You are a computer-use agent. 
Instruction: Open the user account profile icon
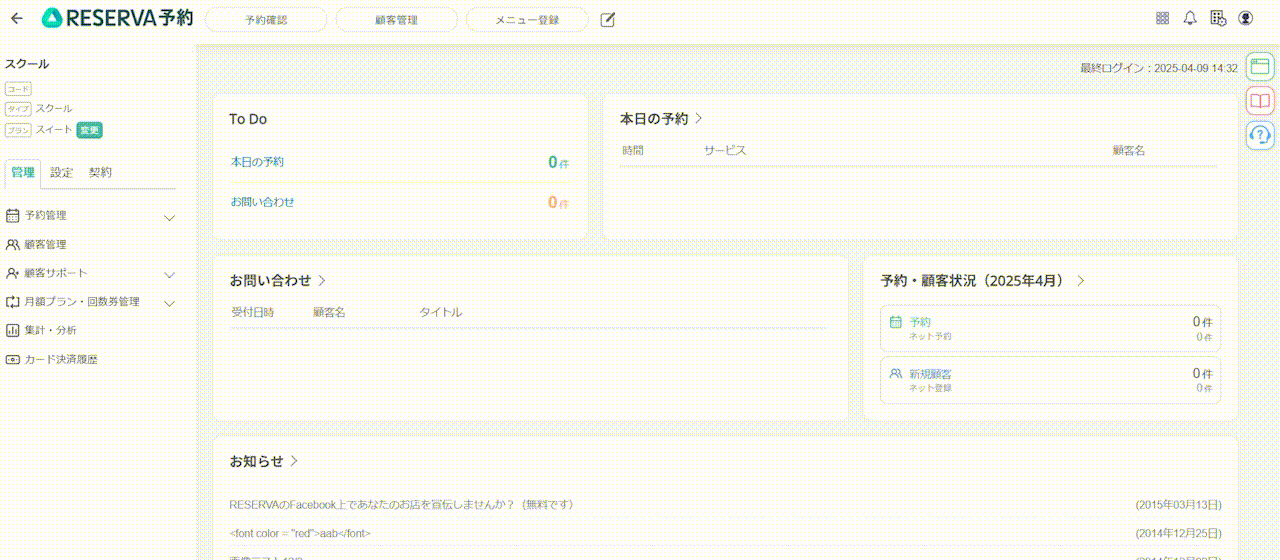[1245, 18]
